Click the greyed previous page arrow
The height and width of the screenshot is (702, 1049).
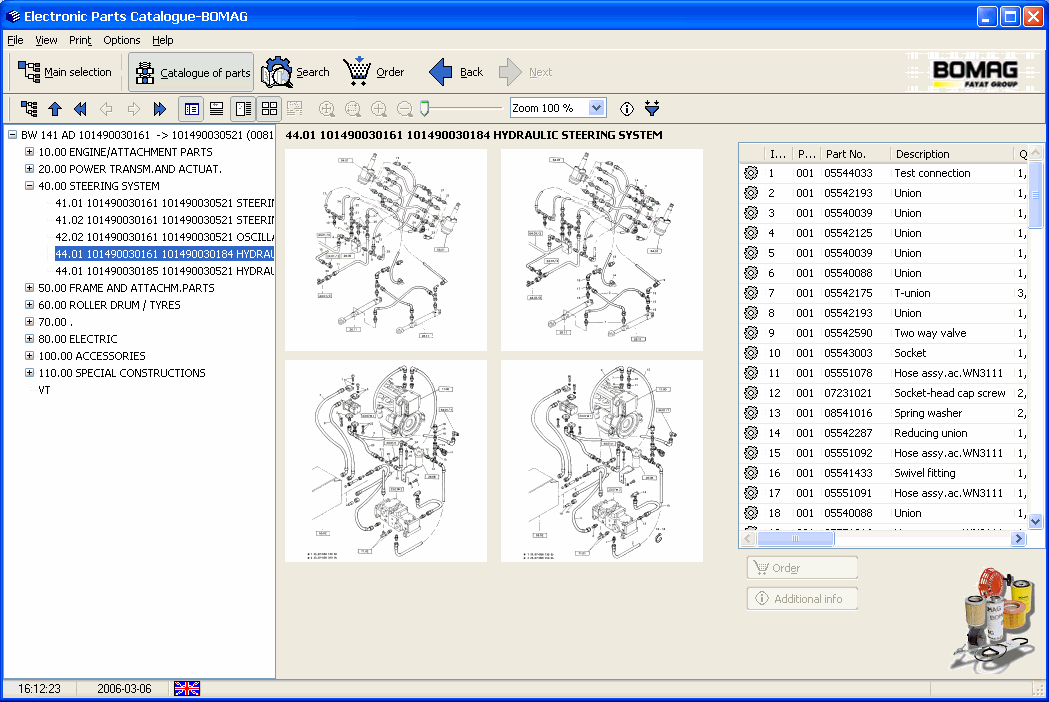(x=106, y=108)
